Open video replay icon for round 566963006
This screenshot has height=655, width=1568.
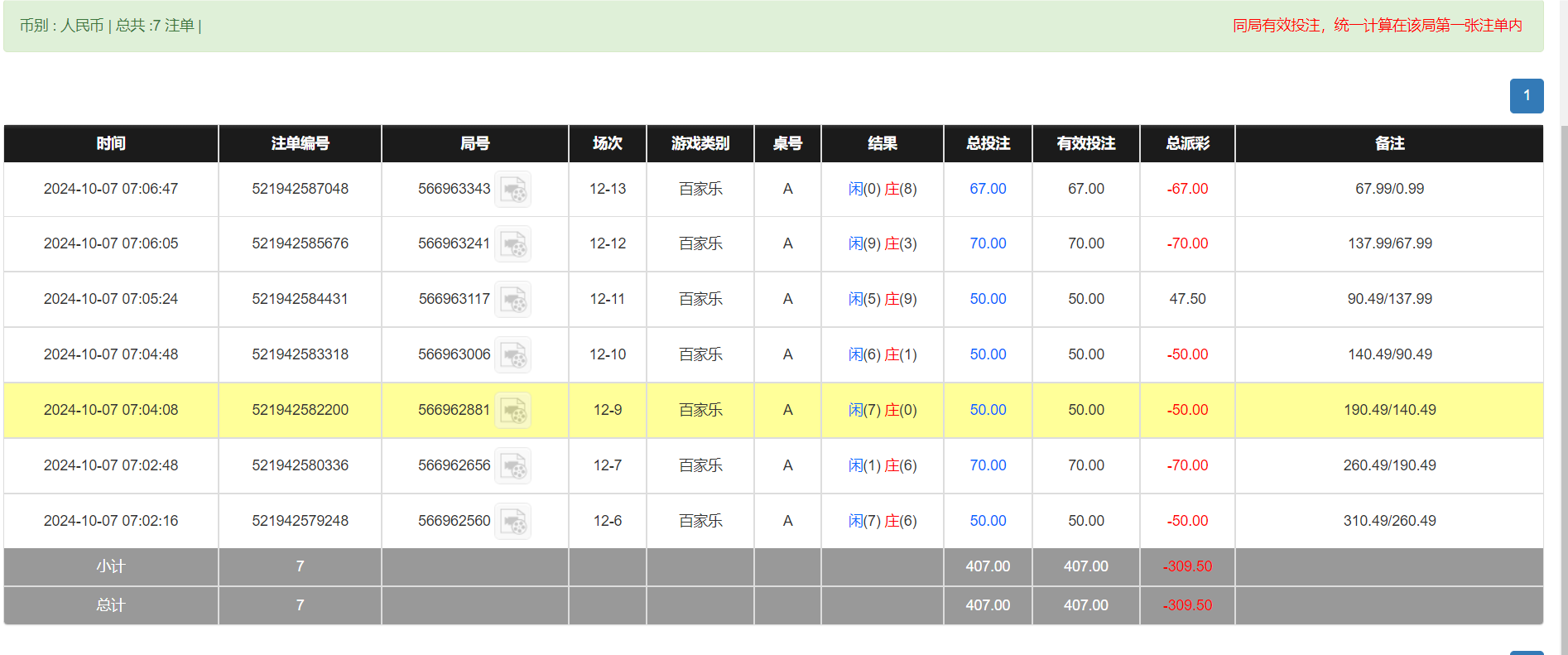point(513,355)
